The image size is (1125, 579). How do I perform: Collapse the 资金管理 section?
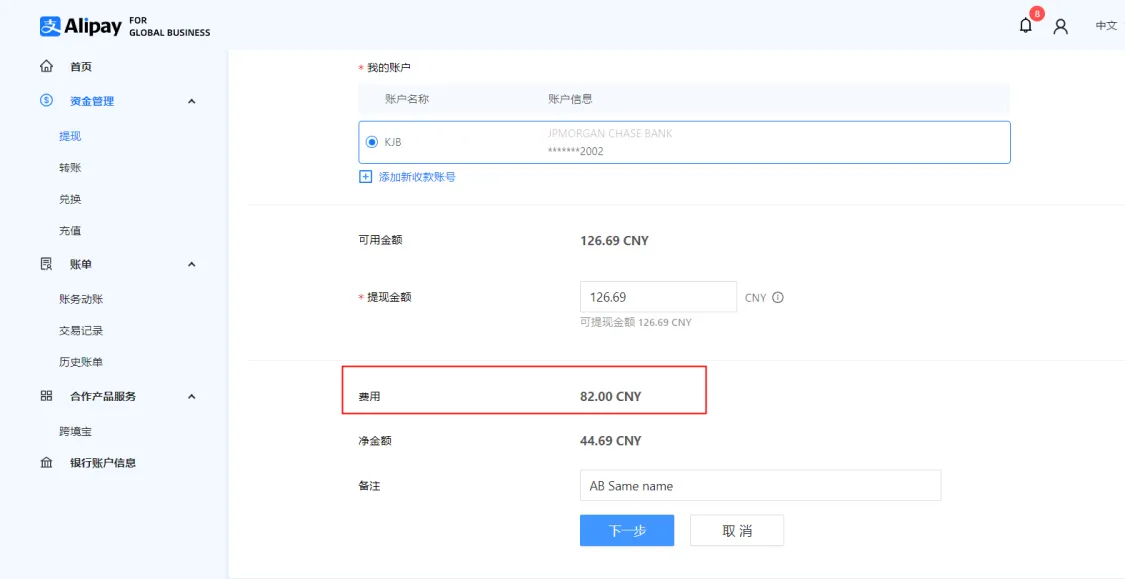click(191, 100)
